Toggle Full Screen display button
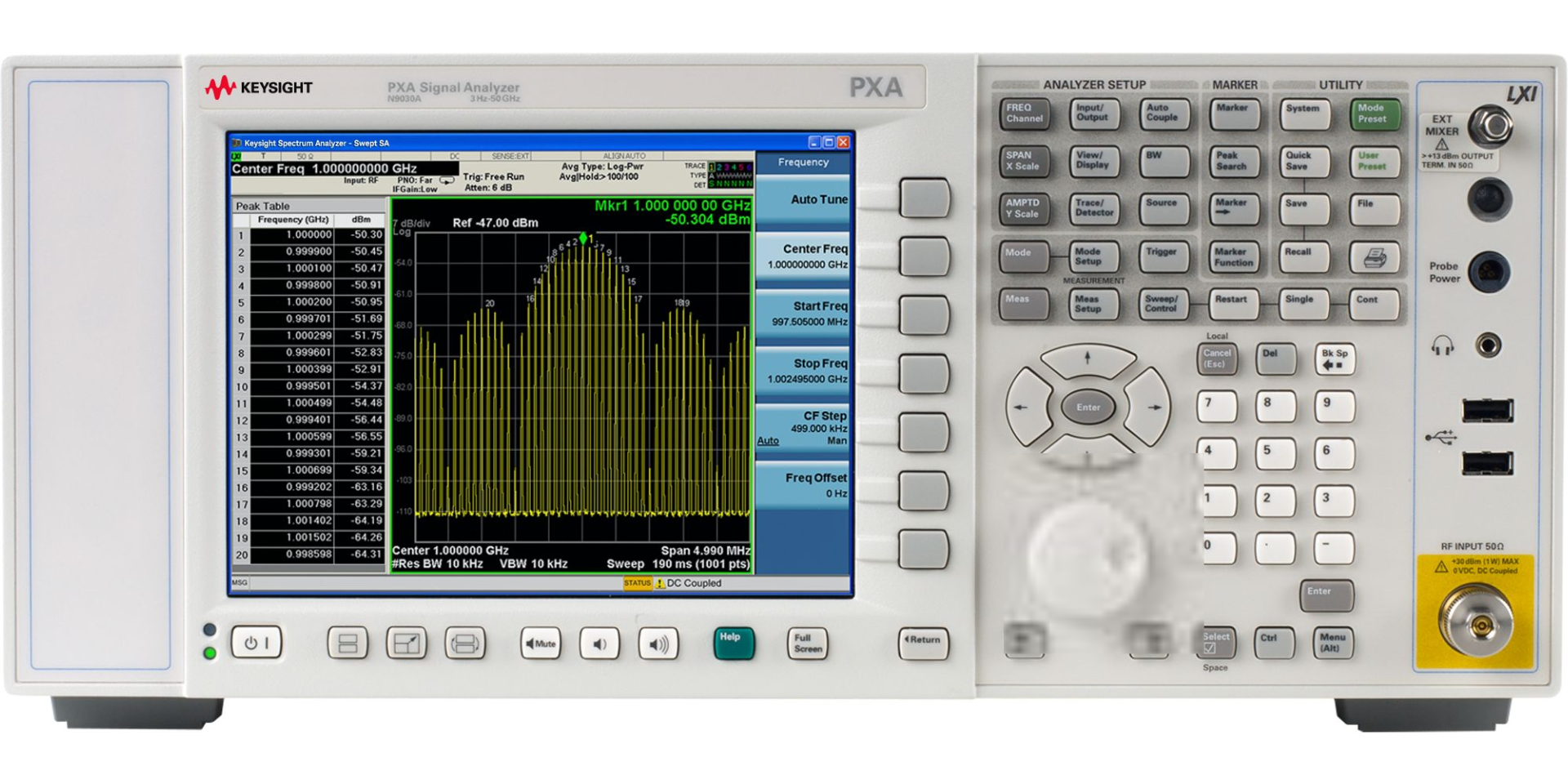The width and height of the screenshot is (1568, 784). tap(807, 644)
